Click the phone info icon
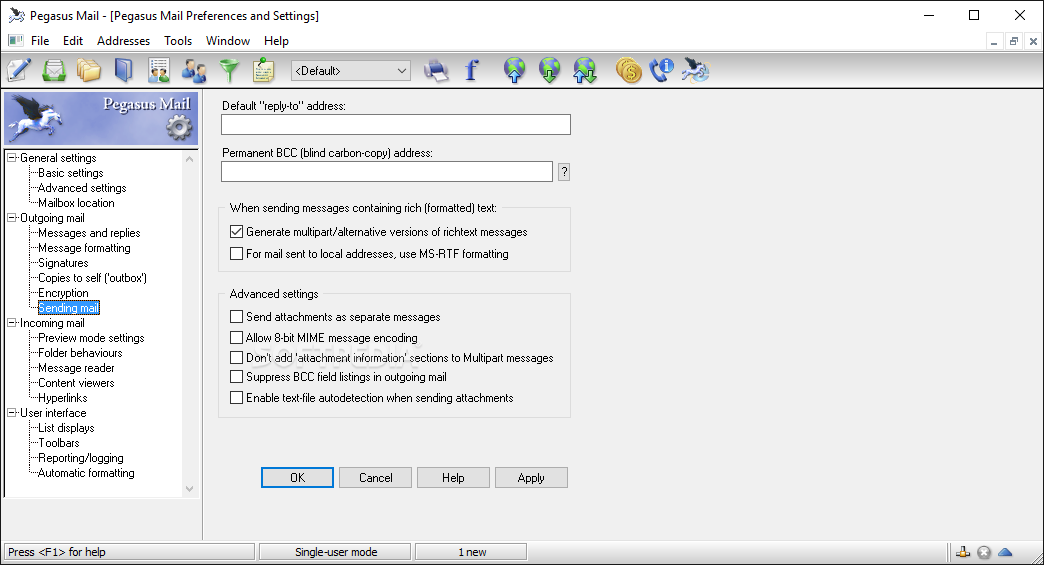This screenshot has width=1044, height=565. click(662, 70)
